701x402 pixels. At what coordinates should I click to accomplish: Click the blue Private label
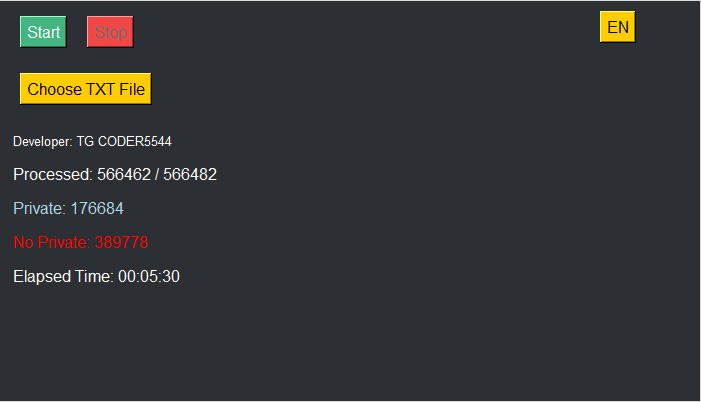tap(39, 208)
